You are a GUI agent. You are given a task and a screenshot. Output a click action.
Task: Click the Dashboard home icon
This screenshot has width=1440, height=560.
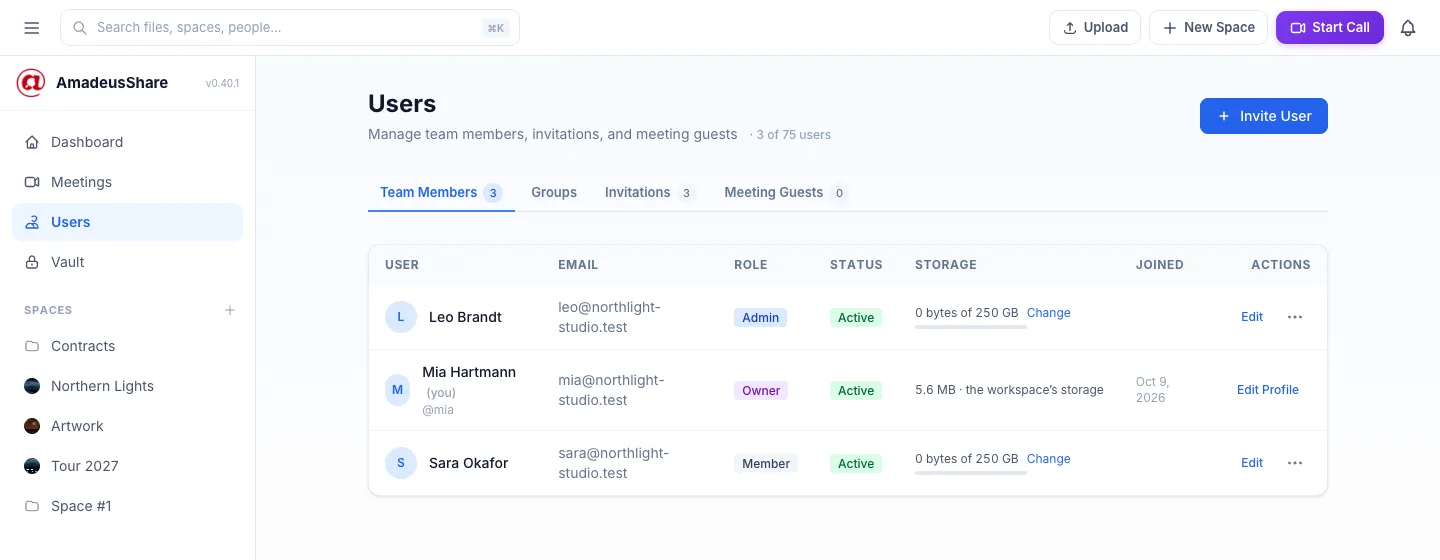pos(32,142)
